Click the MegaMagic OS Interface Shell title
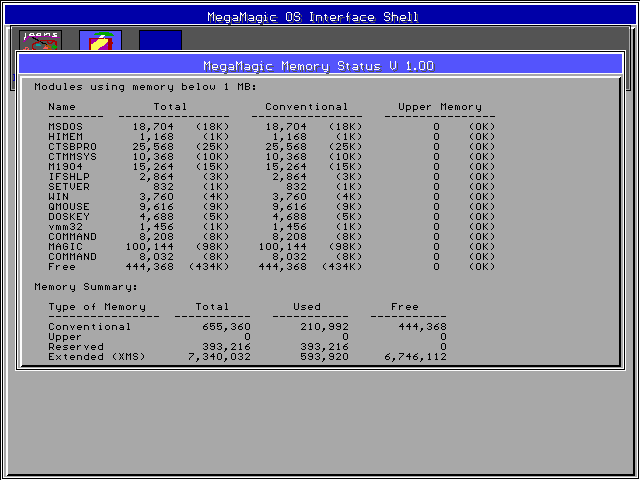This screenshot has height=480, width=640. 313,17
